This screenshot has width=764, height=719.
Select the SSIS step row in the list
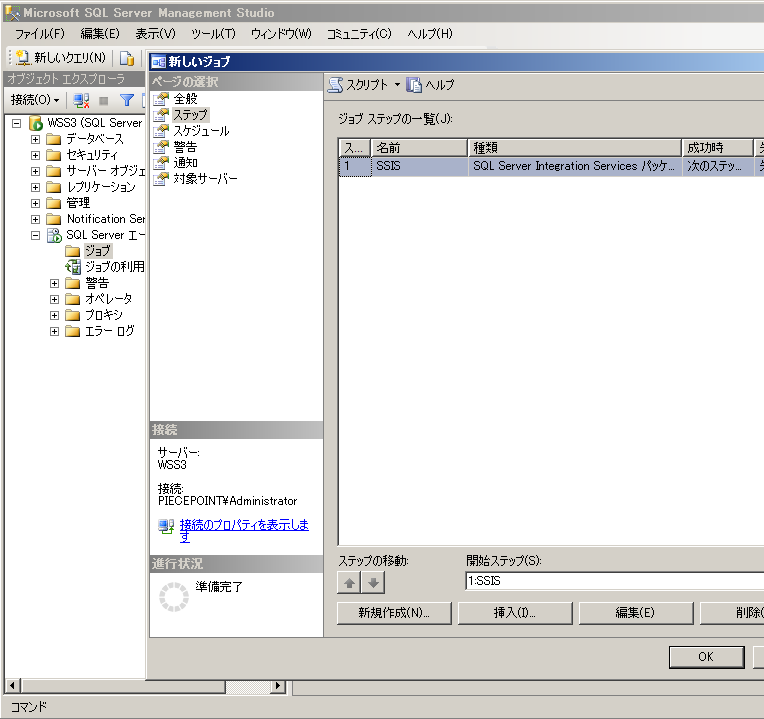coord(551,166)
